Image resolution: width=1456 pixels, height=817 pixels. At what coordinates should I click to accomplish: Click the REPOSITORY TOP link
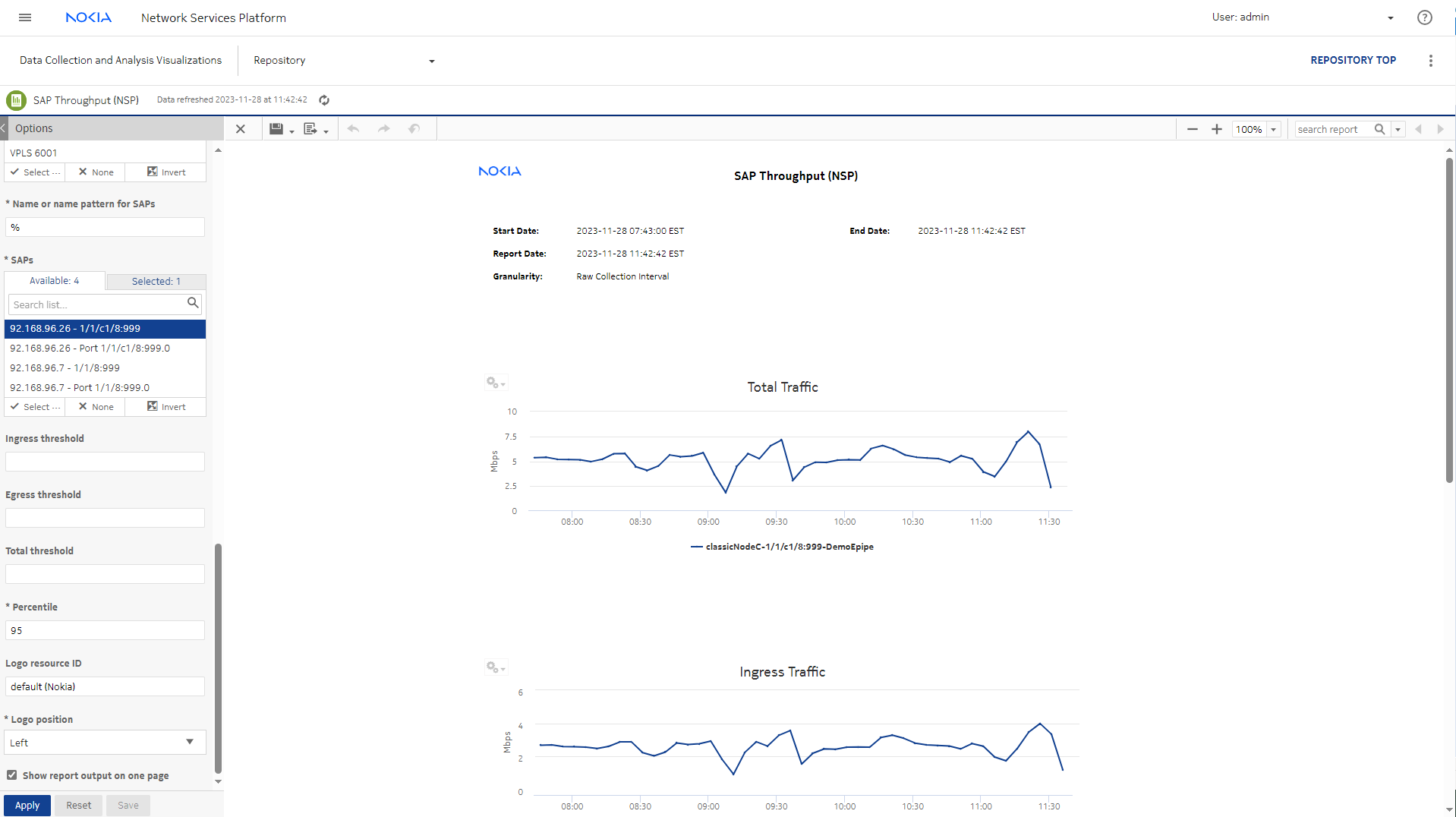pyautogui.click(x=1353, y=60)
